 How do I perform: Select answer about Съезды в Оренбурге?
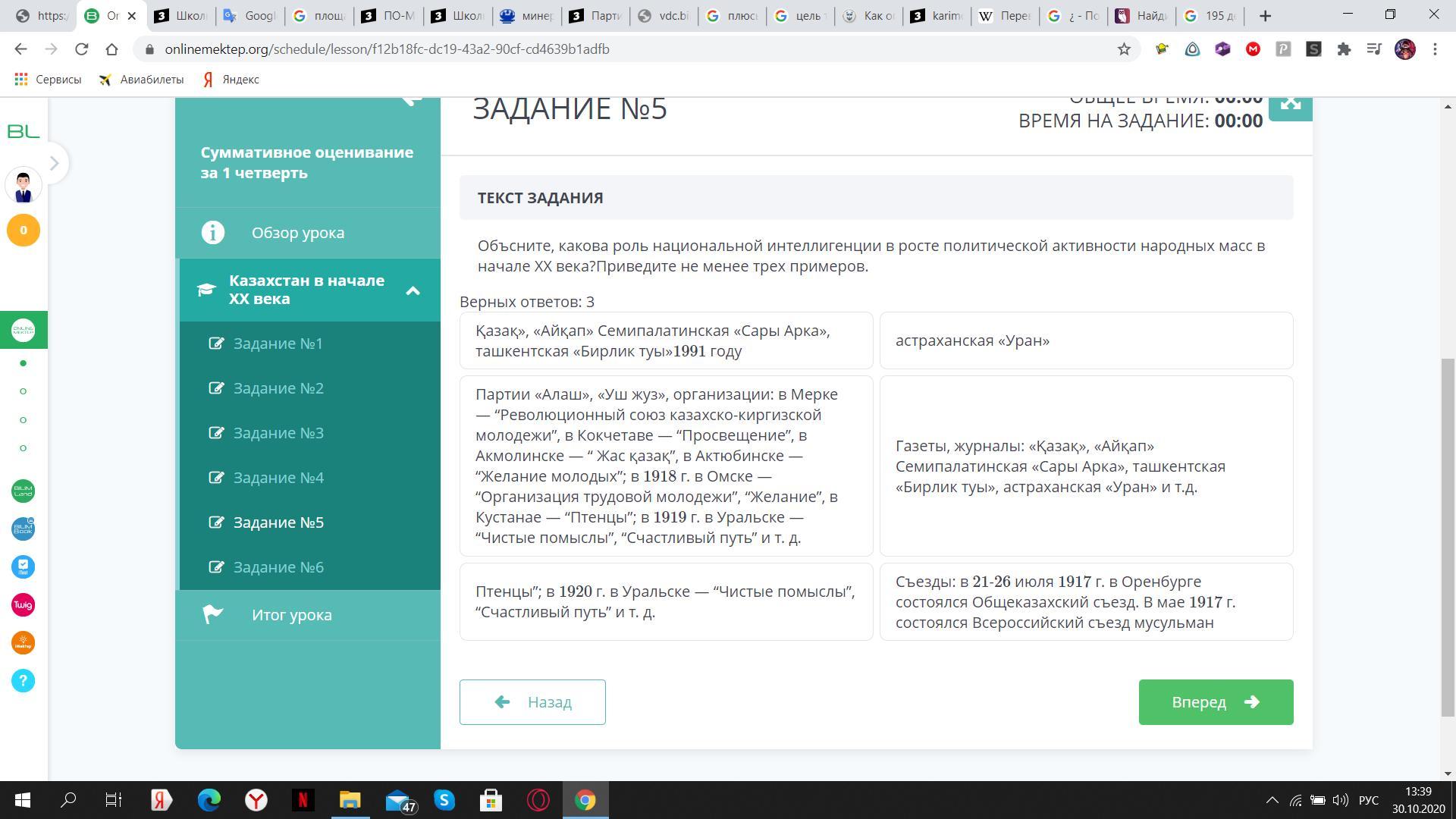1086,602
